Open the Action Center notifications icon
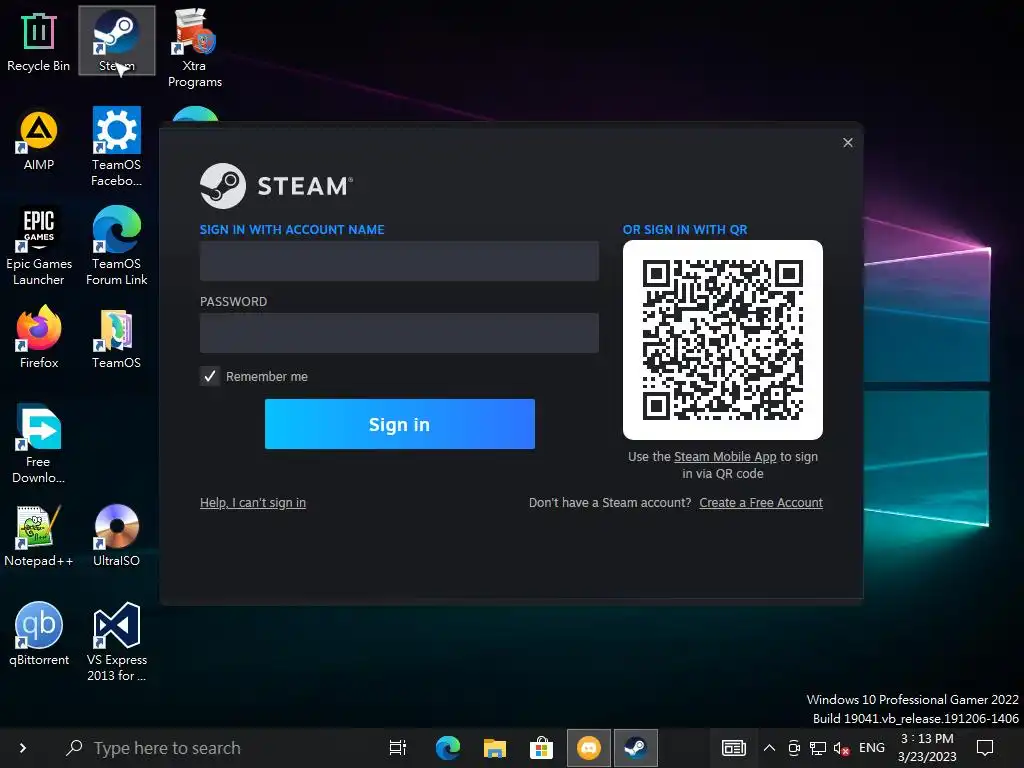This screenshot has width=1024, height=768. (985, 748)
